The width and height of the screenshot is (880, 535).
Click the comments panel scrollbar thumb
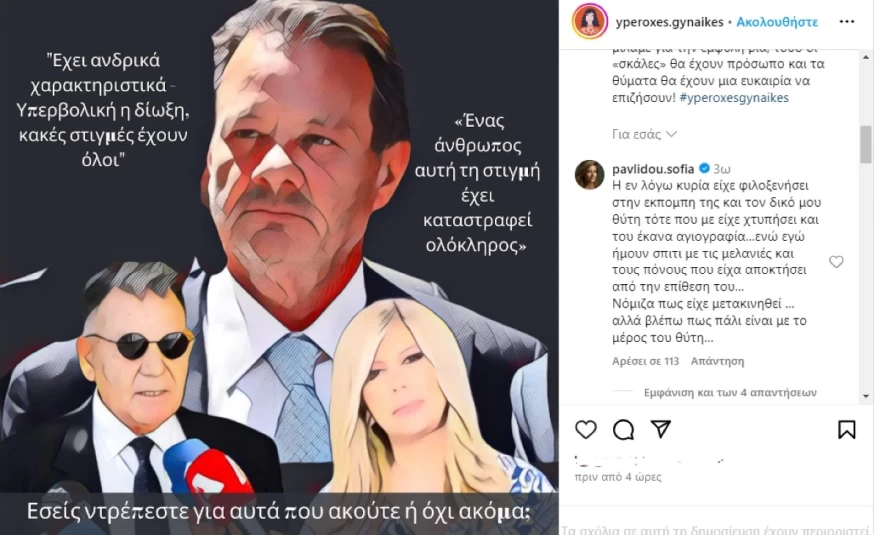click(866, 144)
